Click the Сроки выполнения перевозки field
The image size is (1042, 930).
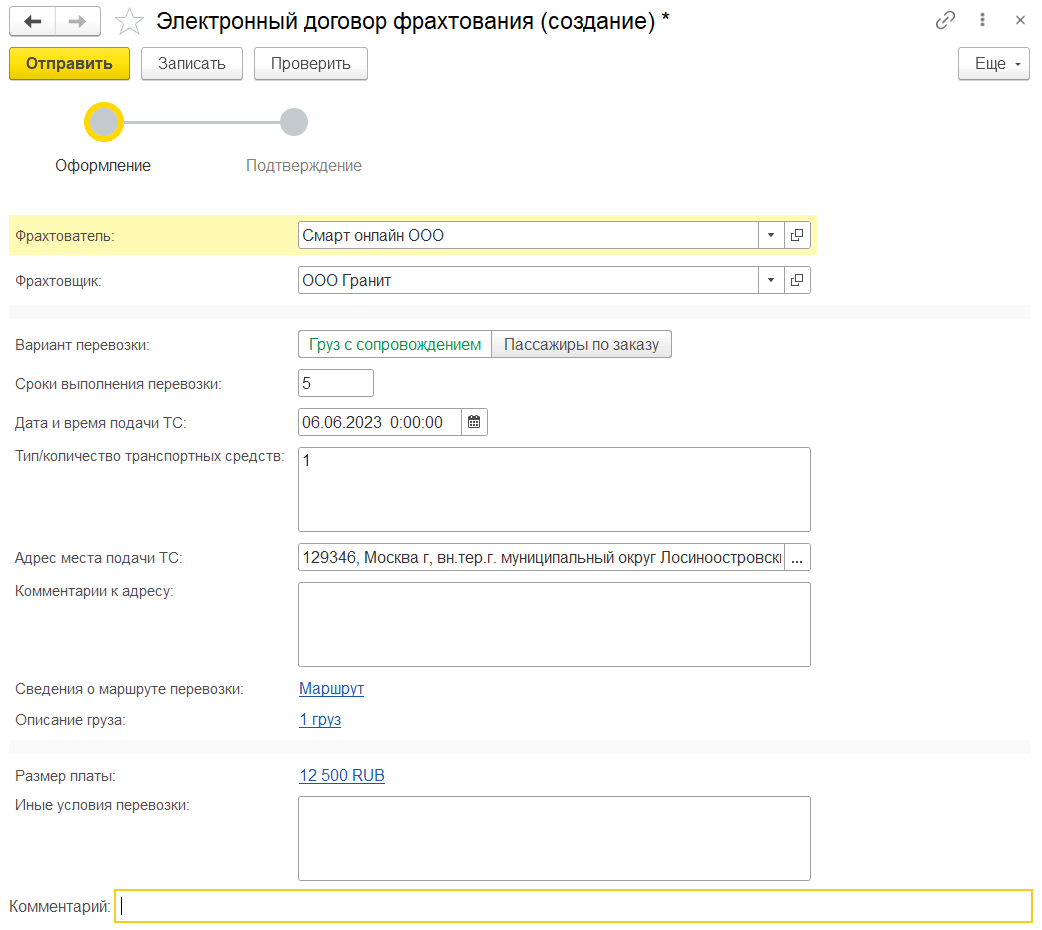[336, 384]
